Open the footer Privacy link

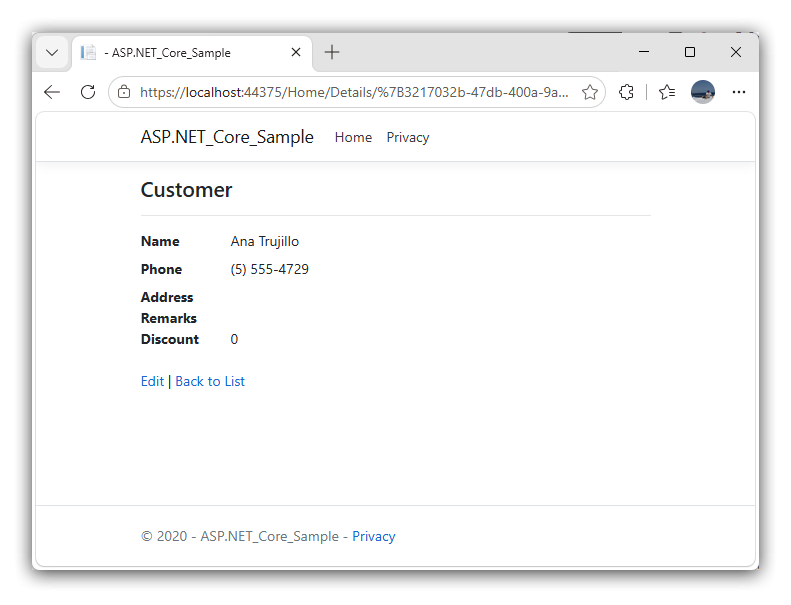pyautogui.click(x=374, y=536)
